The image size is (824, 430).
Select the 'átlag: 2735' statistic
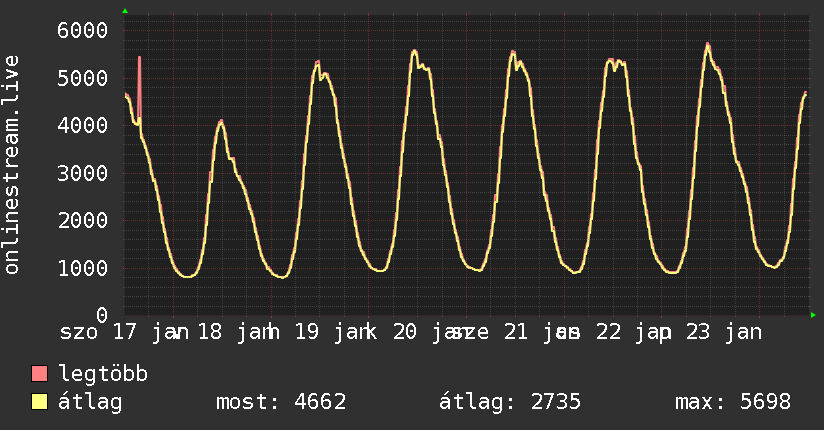(510, 402)
